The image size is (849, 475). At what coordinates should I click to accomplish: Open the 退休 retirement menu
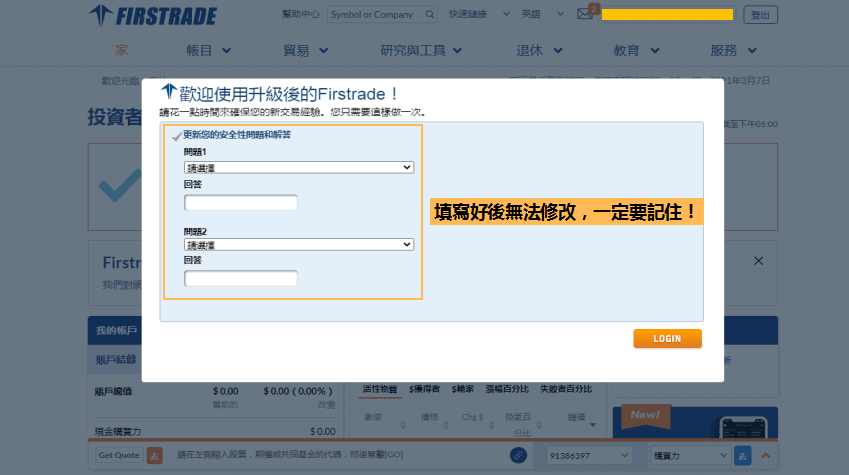[539, 50]
